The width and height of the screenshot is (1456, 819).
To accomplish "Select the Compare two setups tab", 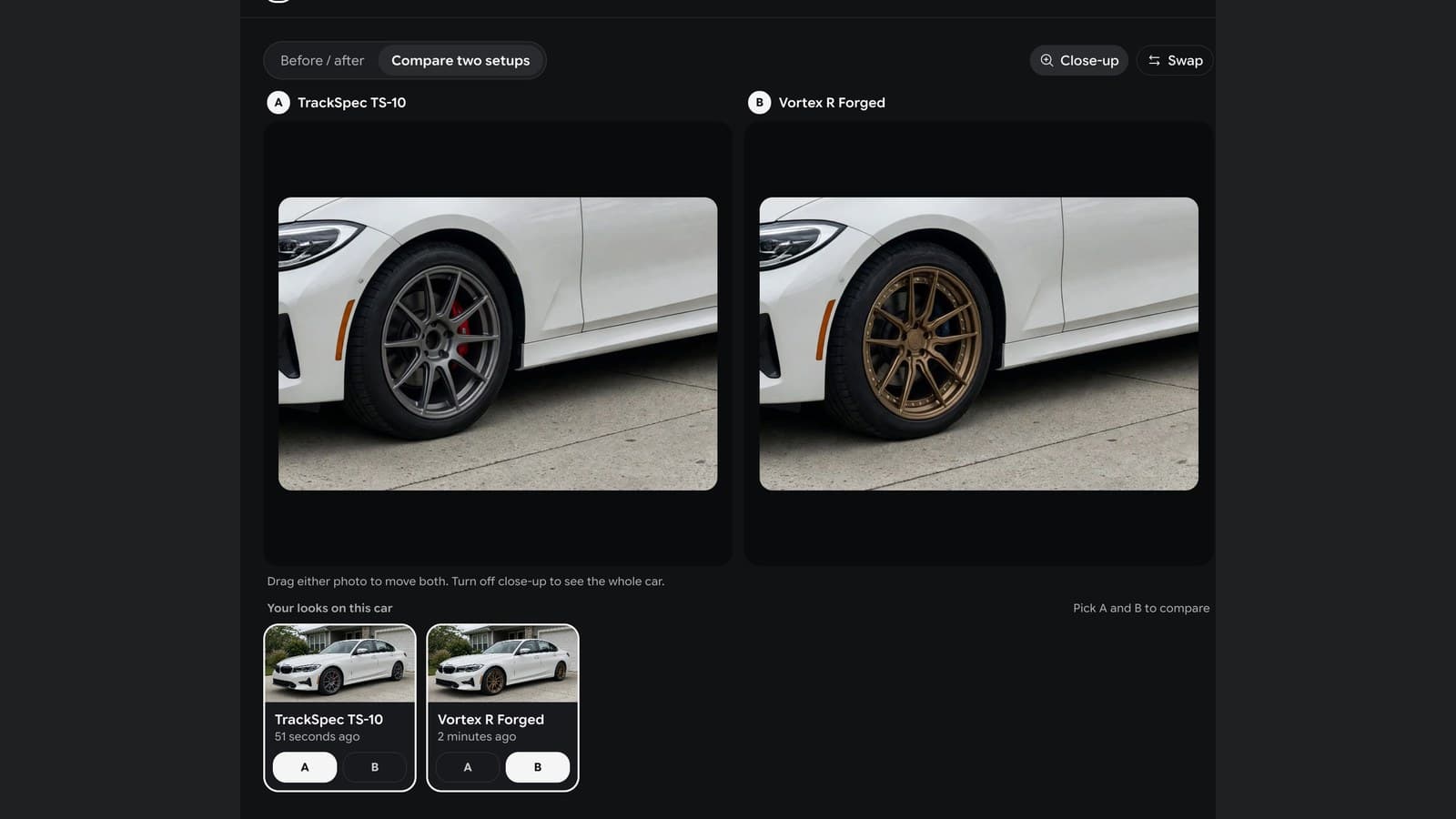I will [460, 60].
